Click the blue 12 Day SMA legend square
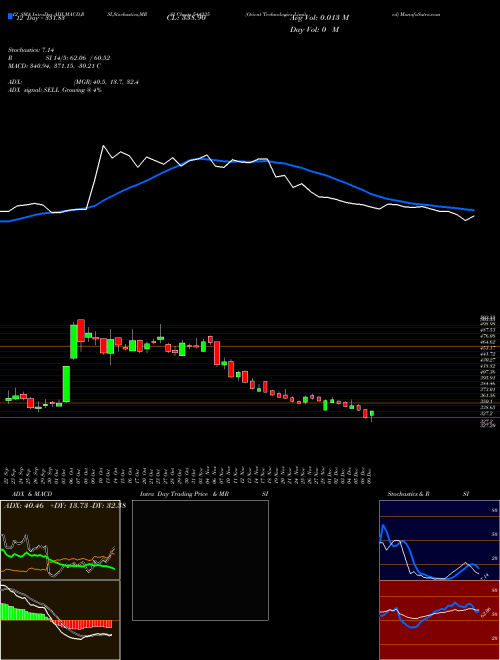The height and width of the screenshot is (660, 500). 11,16
